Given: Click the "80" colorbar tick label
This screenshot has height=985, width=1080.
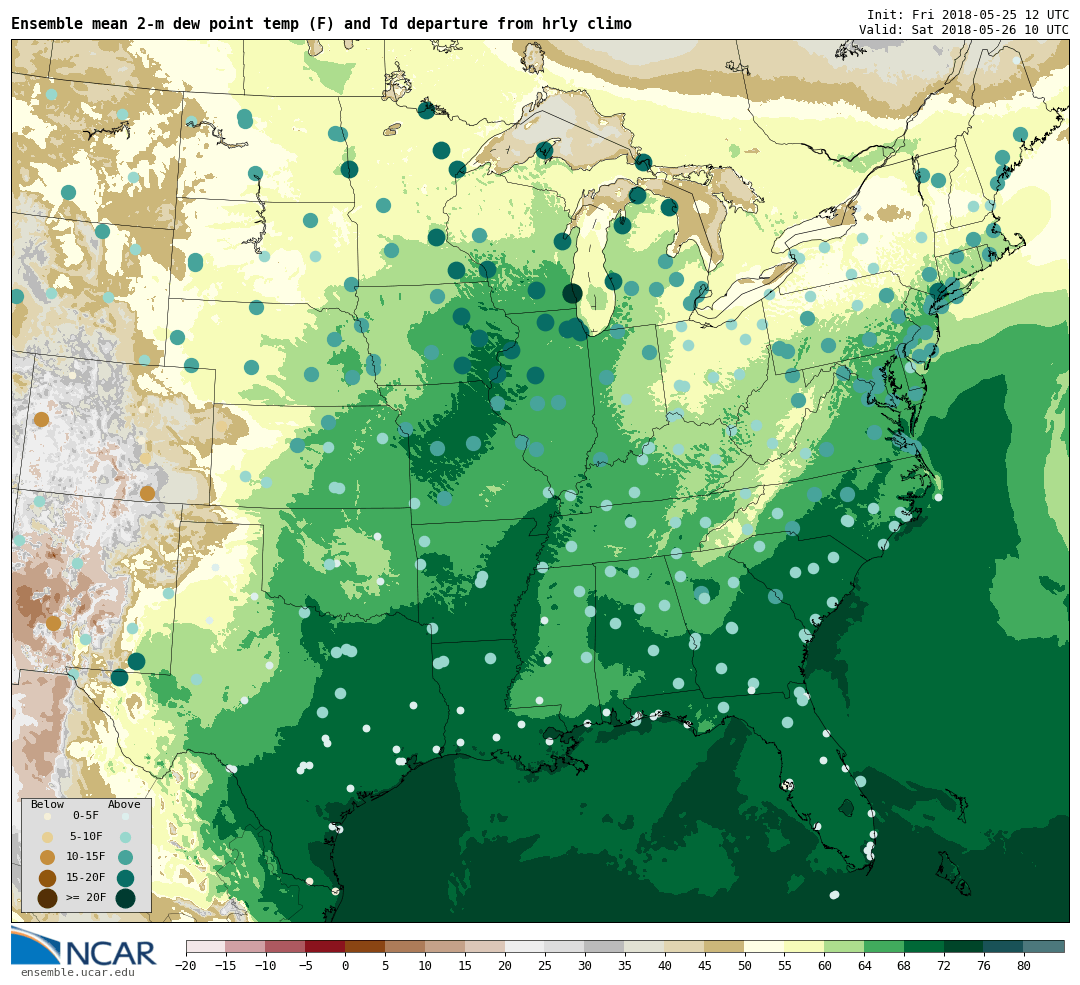Looking at the screenshot, I should coord(1024,966).
